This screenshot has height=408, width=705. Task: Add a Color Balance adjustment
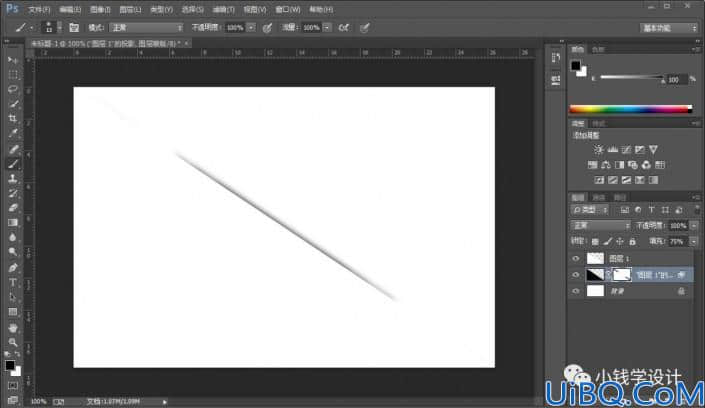point(606,165)
